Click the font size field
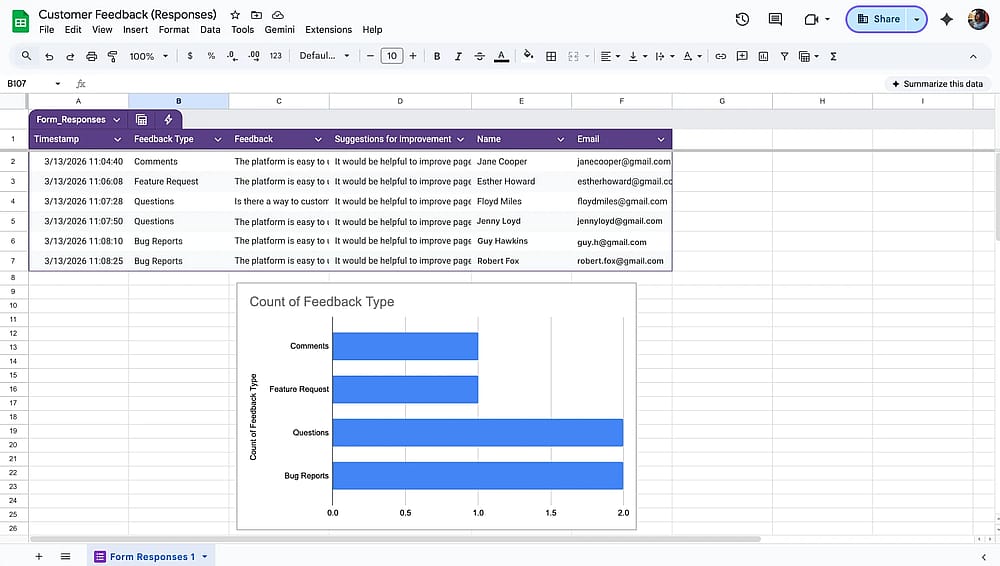This screenshot has width=1000, height=566. (392, 56)
